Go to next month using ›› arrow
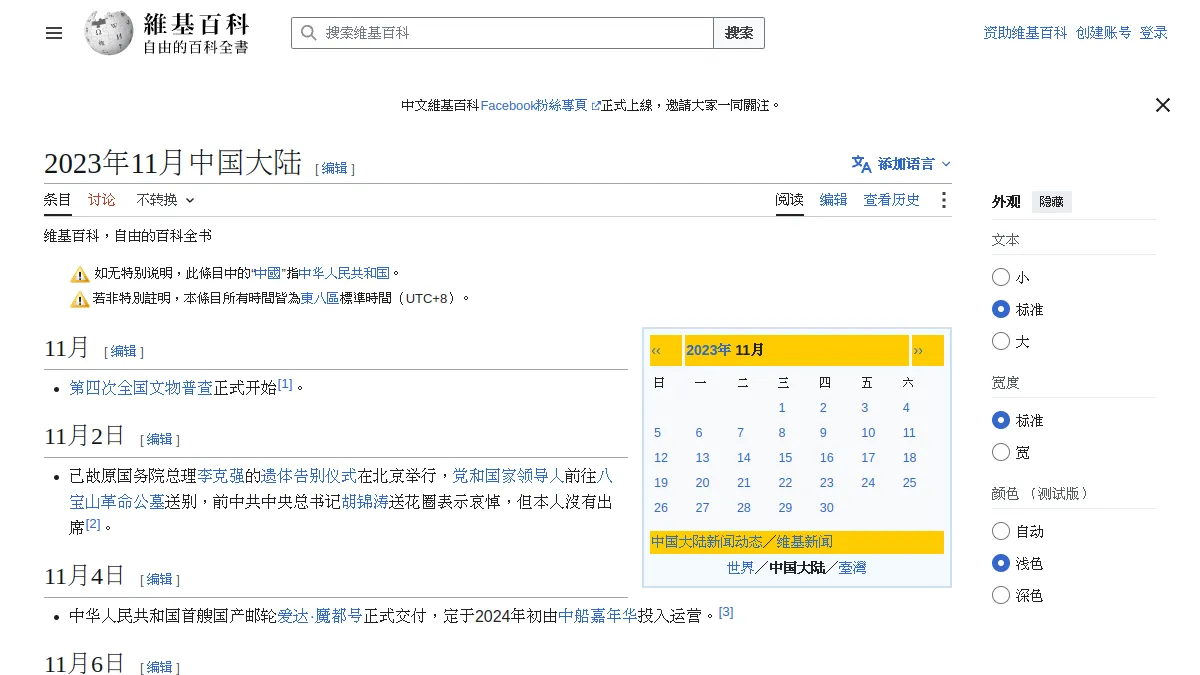Viewport: 1200px width, 675px height. pyautogui.click(x=918, y=350)
